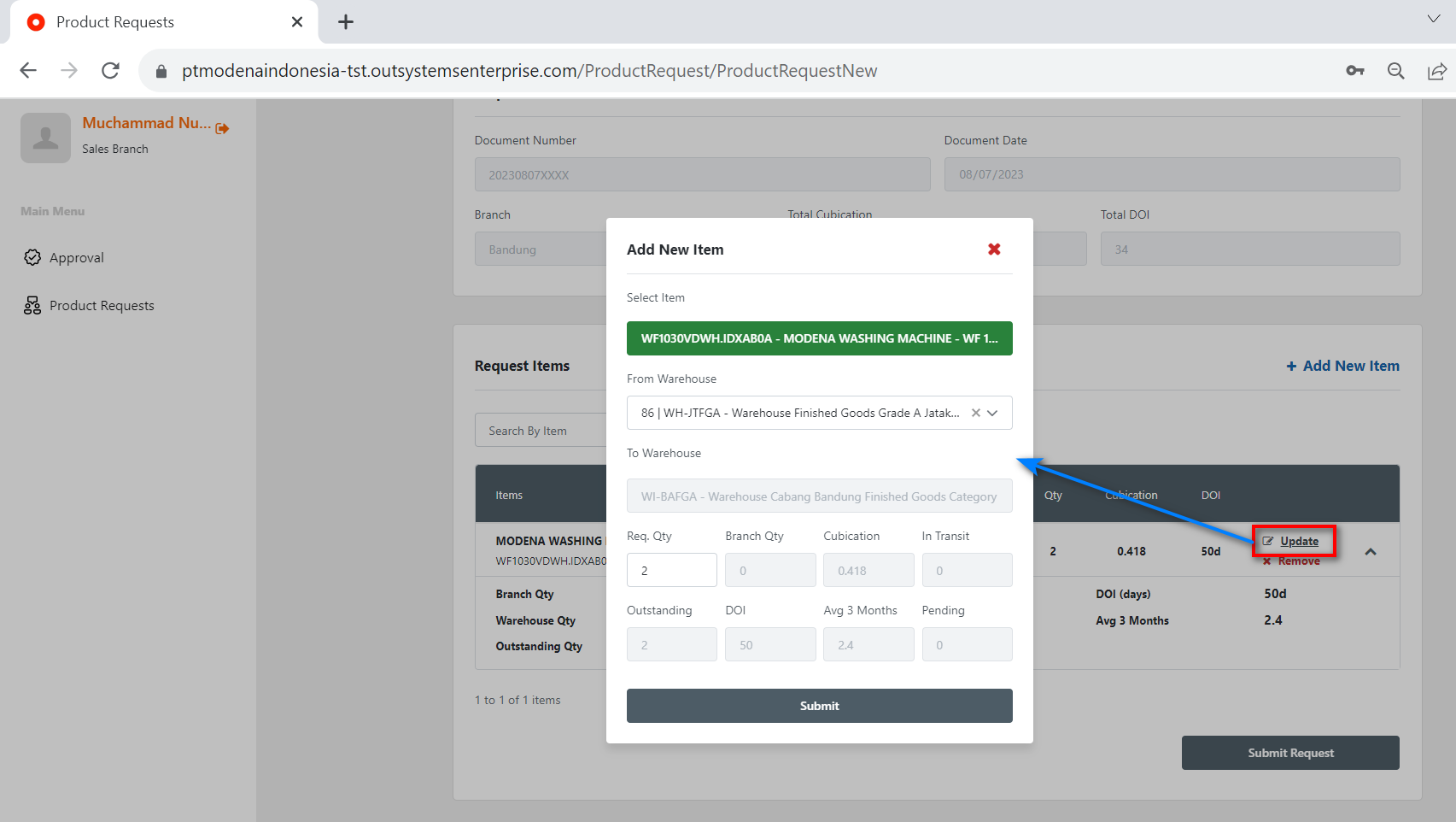Reload the page in the browser
The height and width of the screenshot is (822, 1456).
pyautogui.click(x=110, y=71)
